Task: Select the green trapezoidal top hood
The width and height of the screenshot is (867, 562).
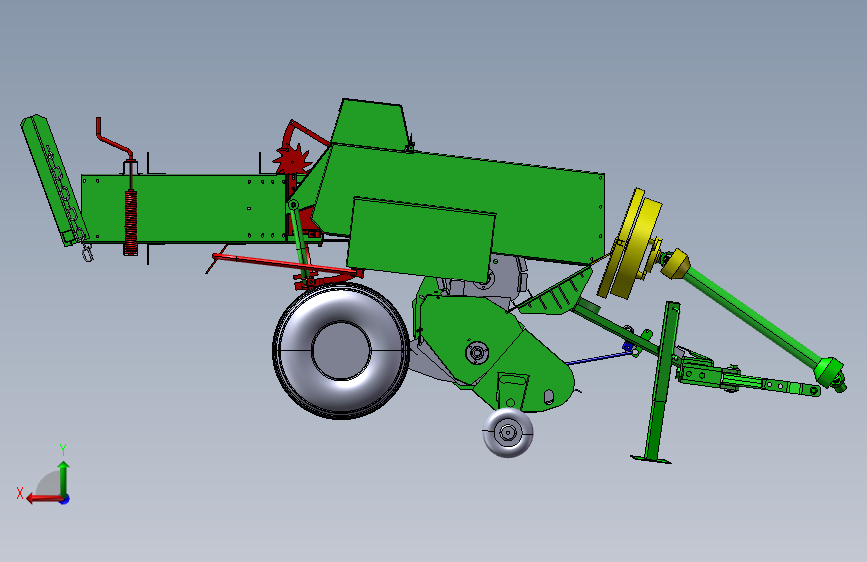Action: click(x=372, y=124)
